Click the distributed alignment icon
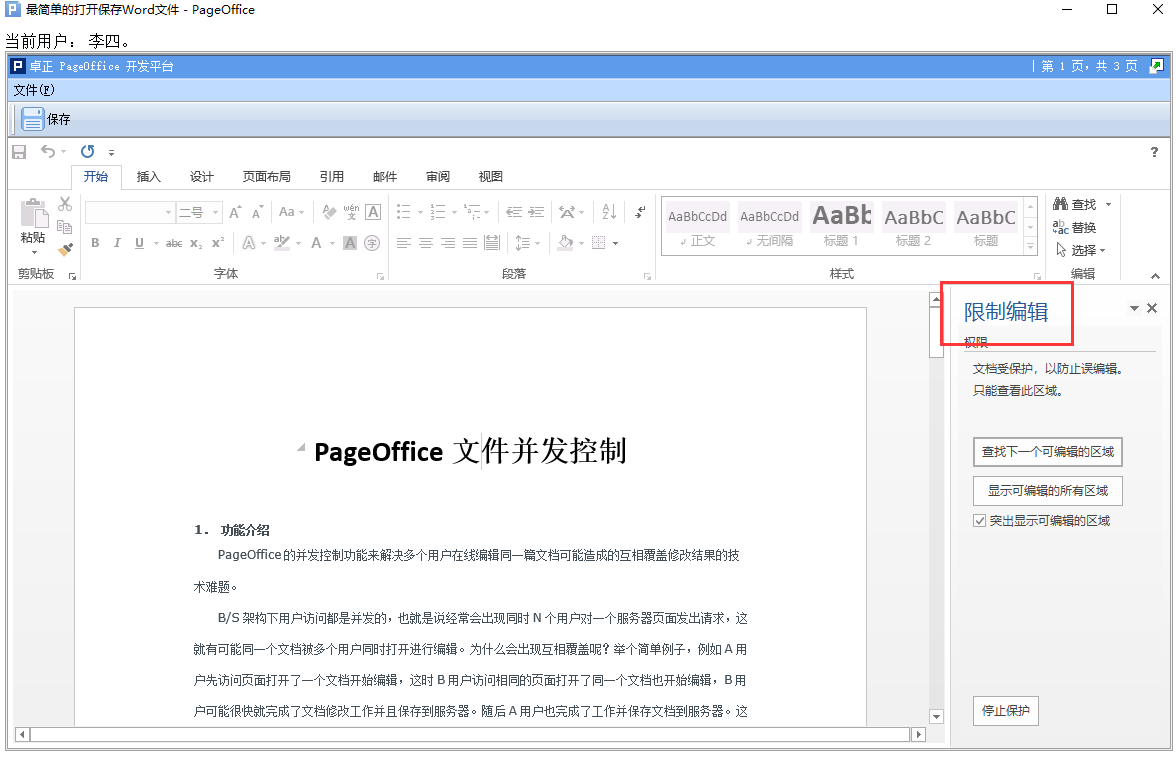This screenshot has width=1176, height=763. pyautogui.click(x=492, y=243)
